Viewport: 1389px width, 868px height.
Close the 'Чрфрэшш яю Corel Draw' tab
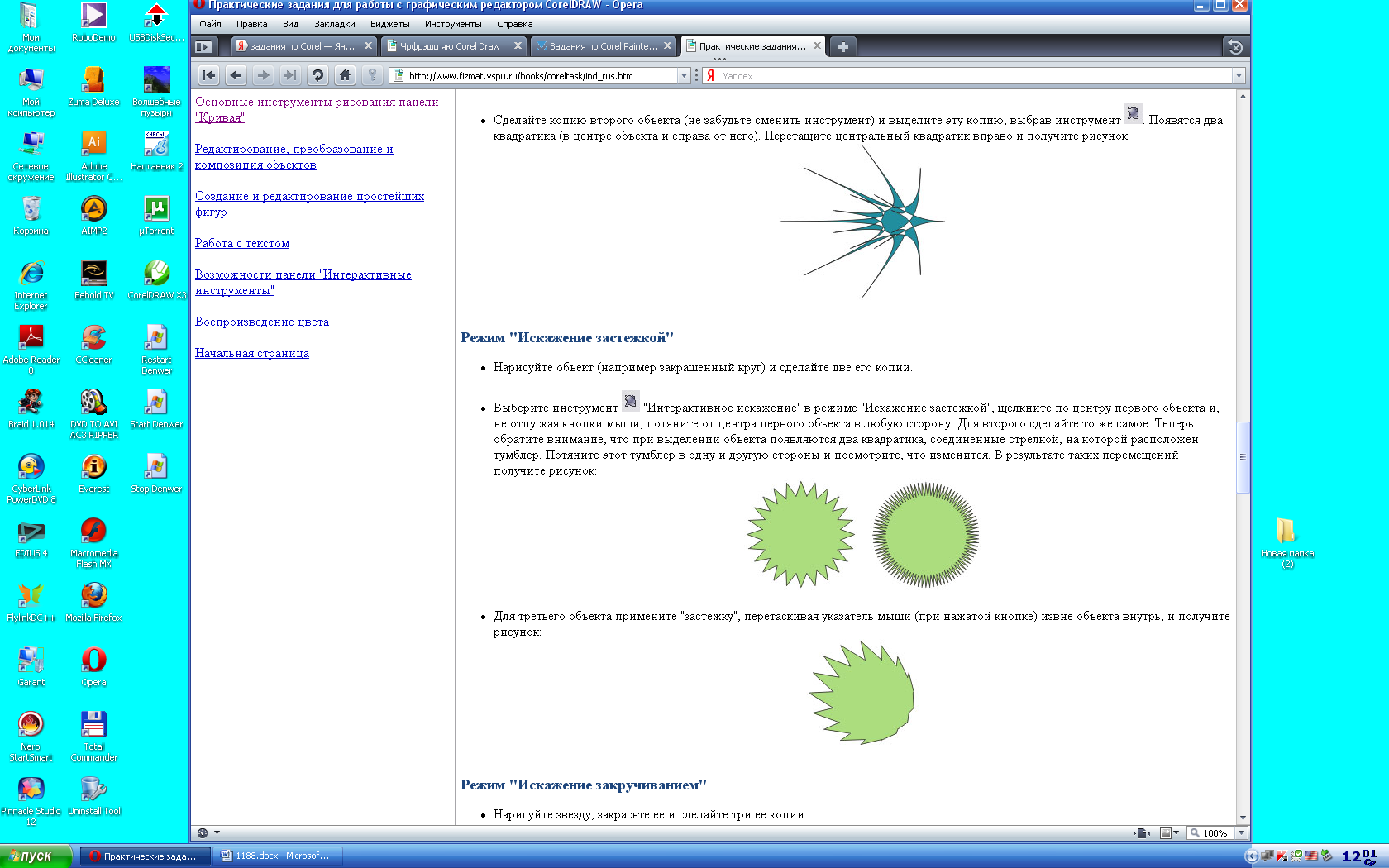[x=518, y=46]
